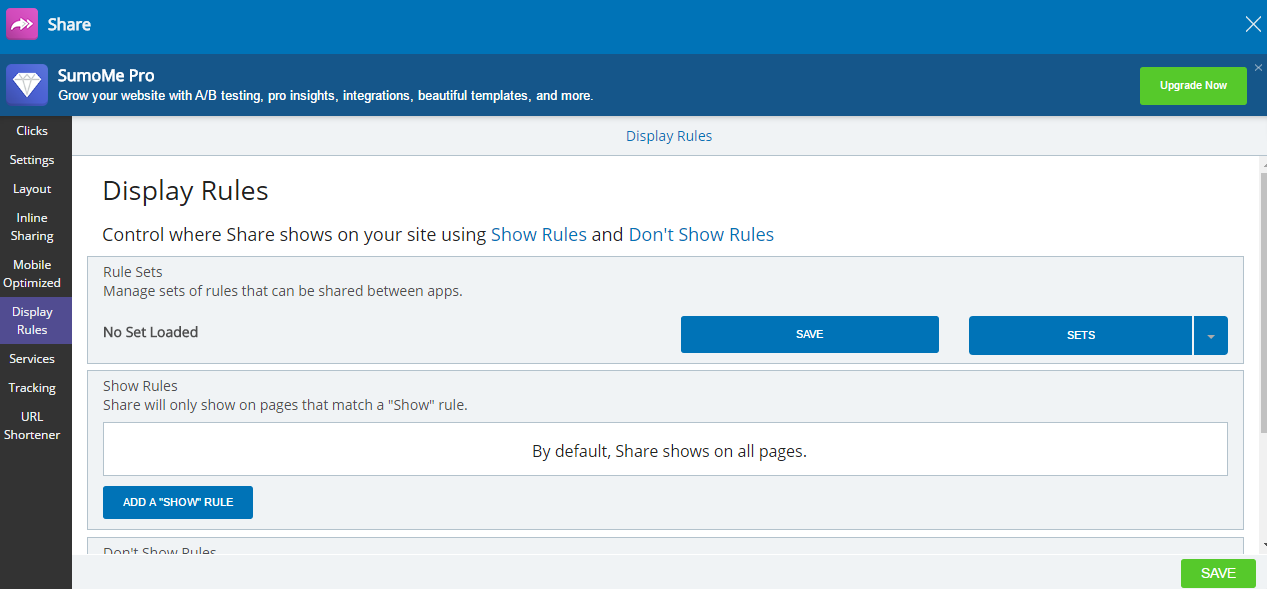Image resolution: width=1267 pixels, height=589 pixels.
Task: Click the "Rule Sets" section label
Action: [133, 272]
